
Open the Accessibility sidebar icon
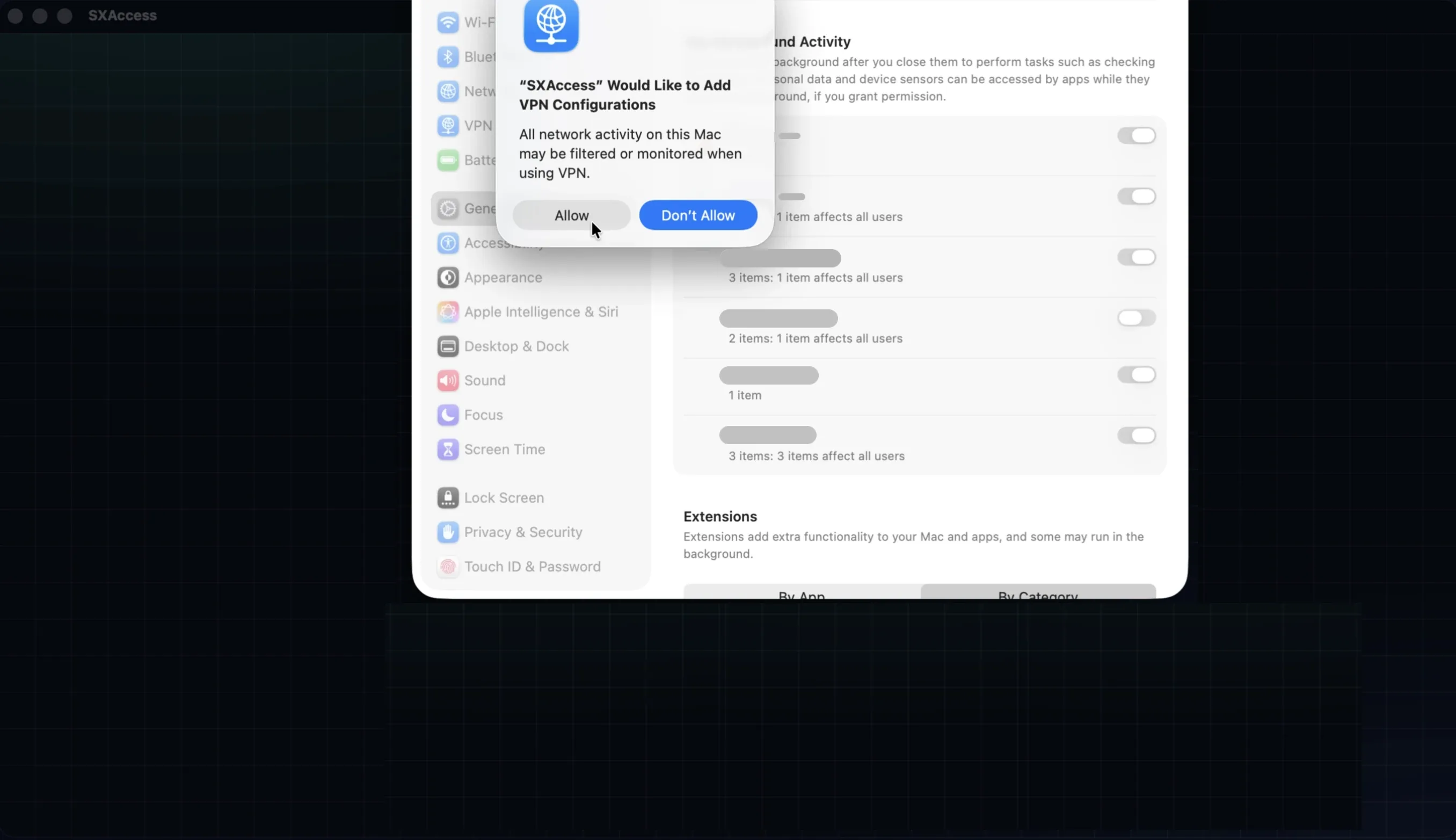[x=448, y=243]
